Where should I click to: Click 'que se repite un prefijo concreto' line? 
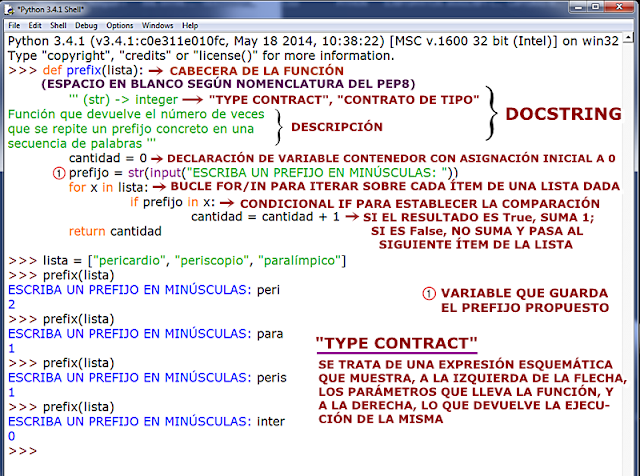[131, 129]
